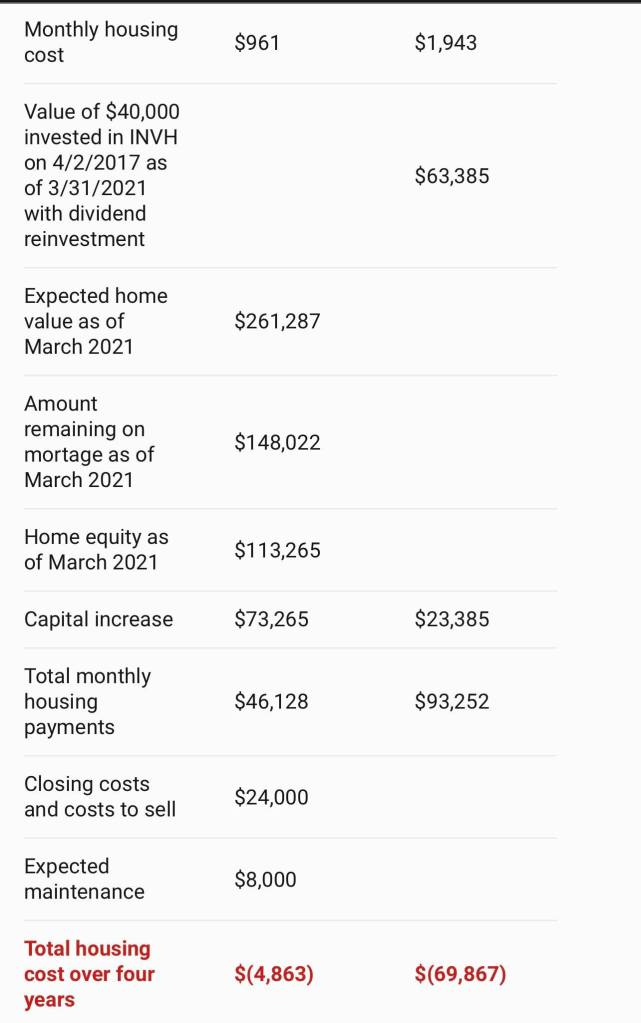The height and width of the screenshot is (1023, 641).
Task: Click the "Amount remaining on mortage" label
Action: (89, 441)
